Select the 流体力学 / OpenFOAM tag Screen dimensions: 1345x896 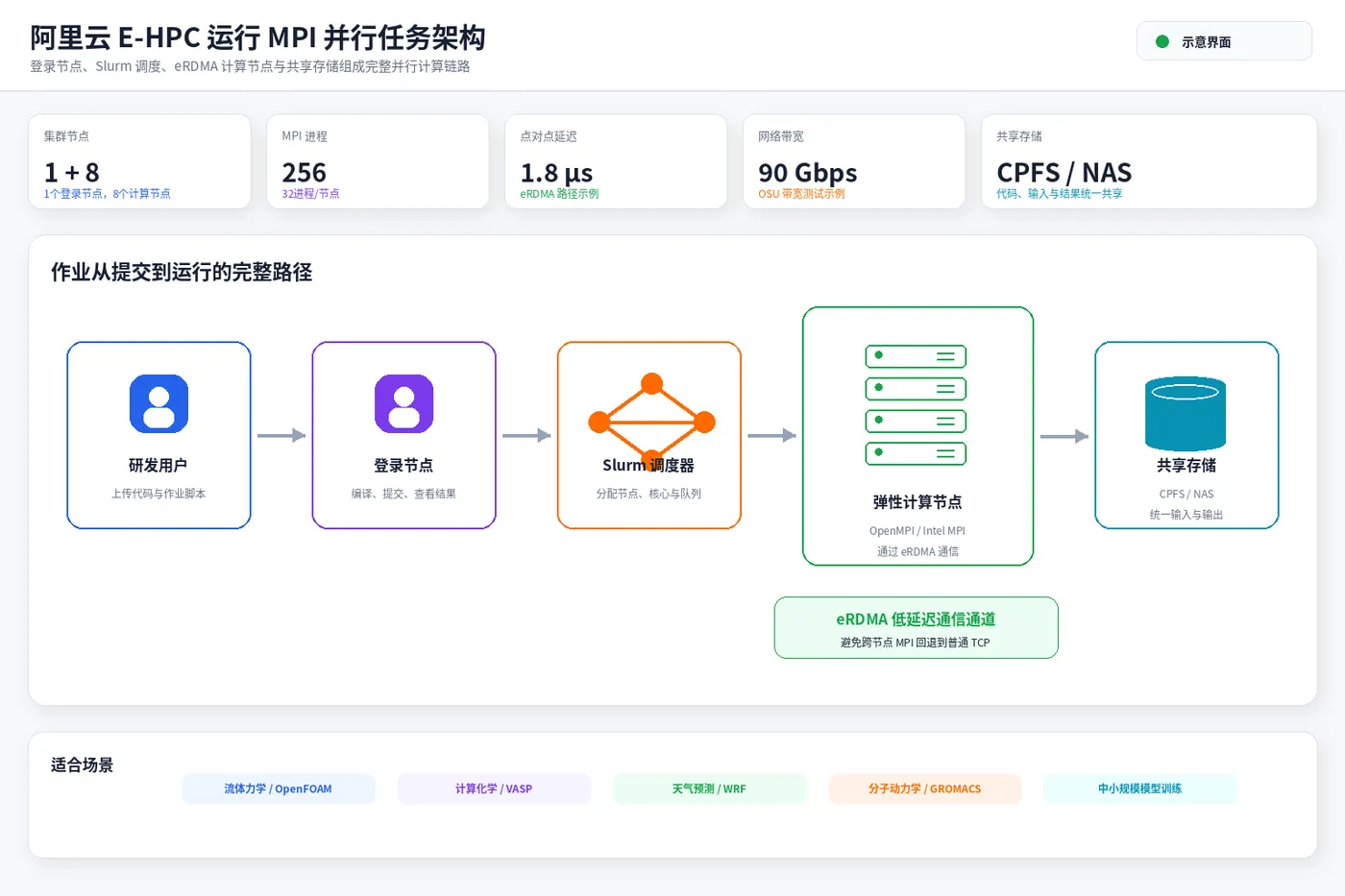(278, 788)
